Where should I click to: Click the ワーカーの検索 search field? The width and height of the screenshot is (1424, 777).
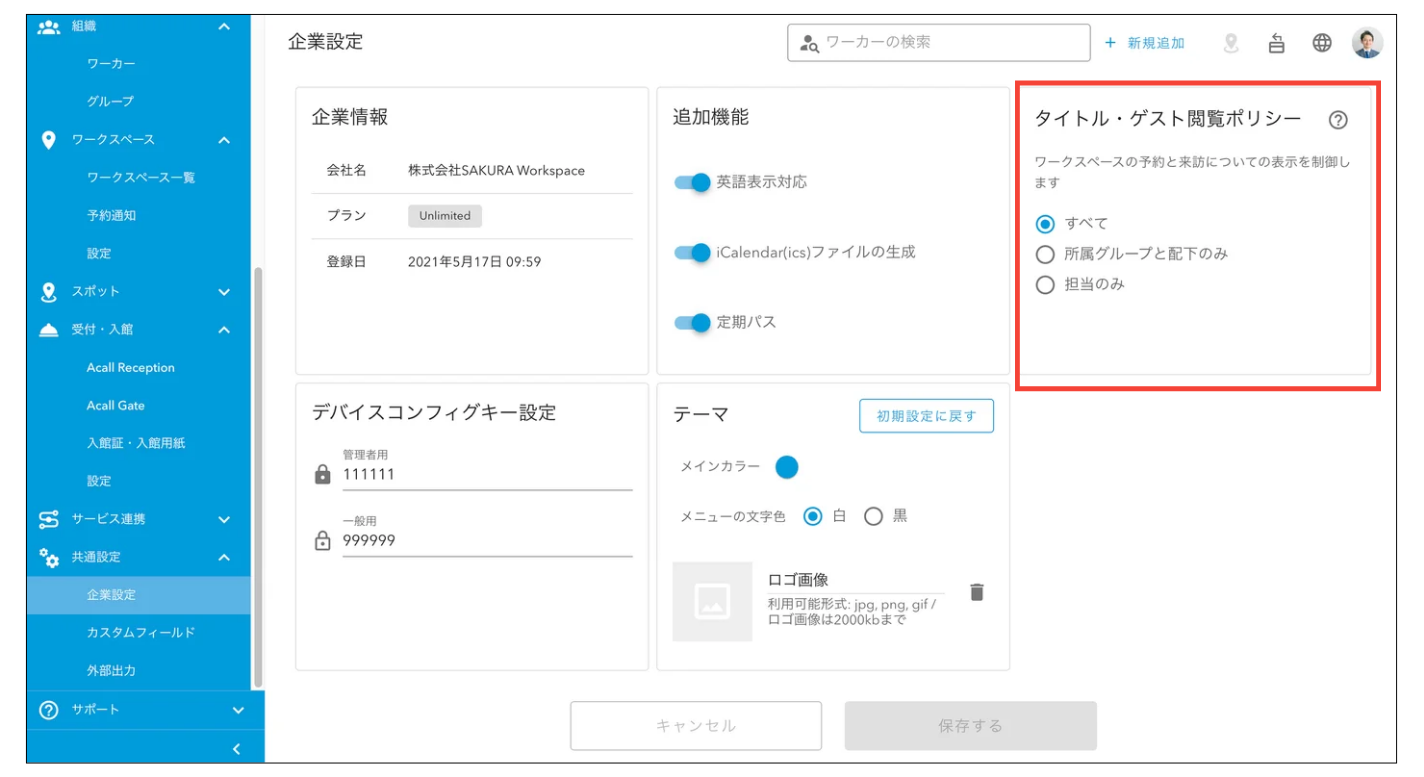pos(938,43)
